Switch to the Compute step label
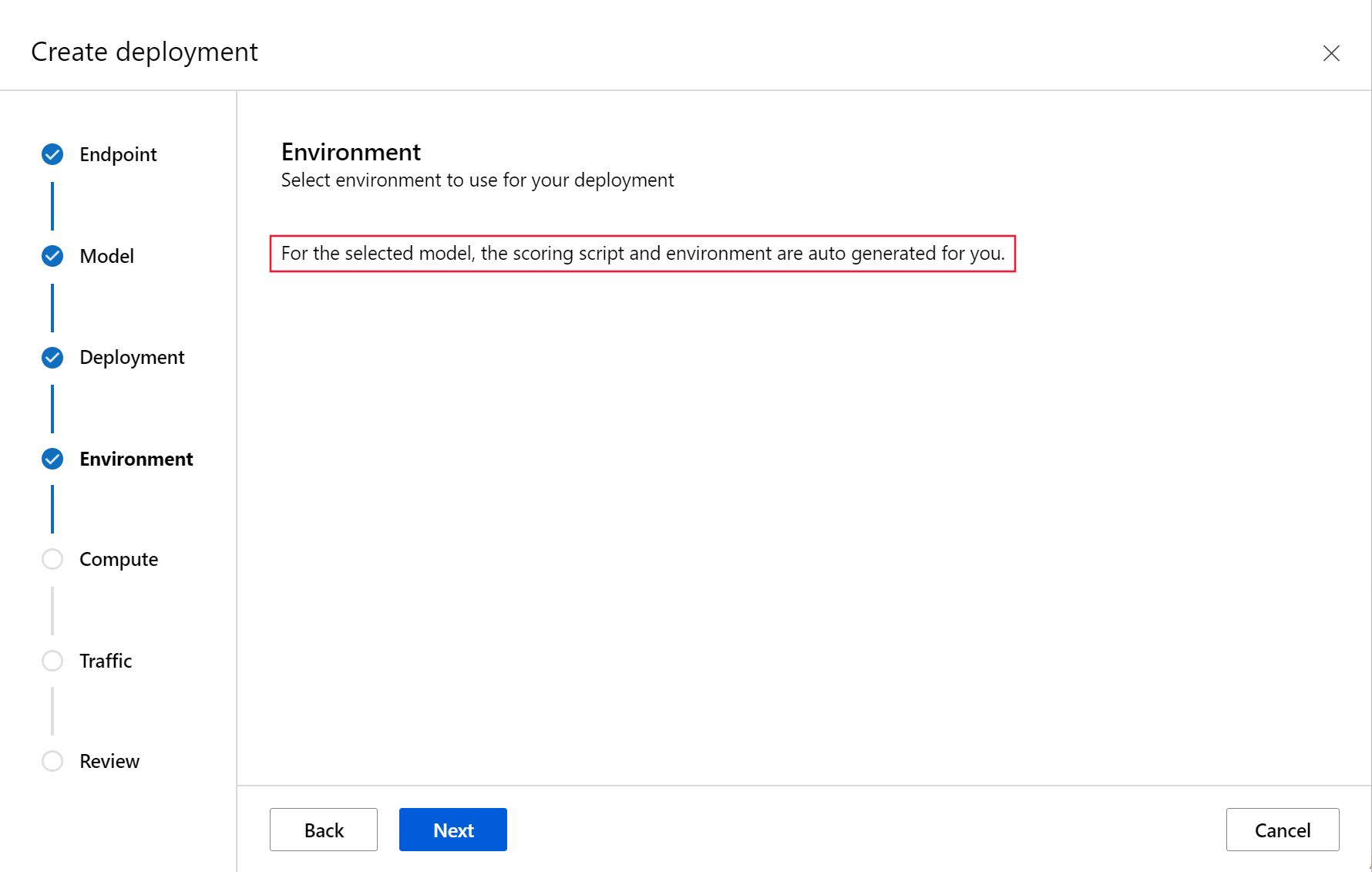This screenshot has height=872, width=1372. [x=119, y=559]
